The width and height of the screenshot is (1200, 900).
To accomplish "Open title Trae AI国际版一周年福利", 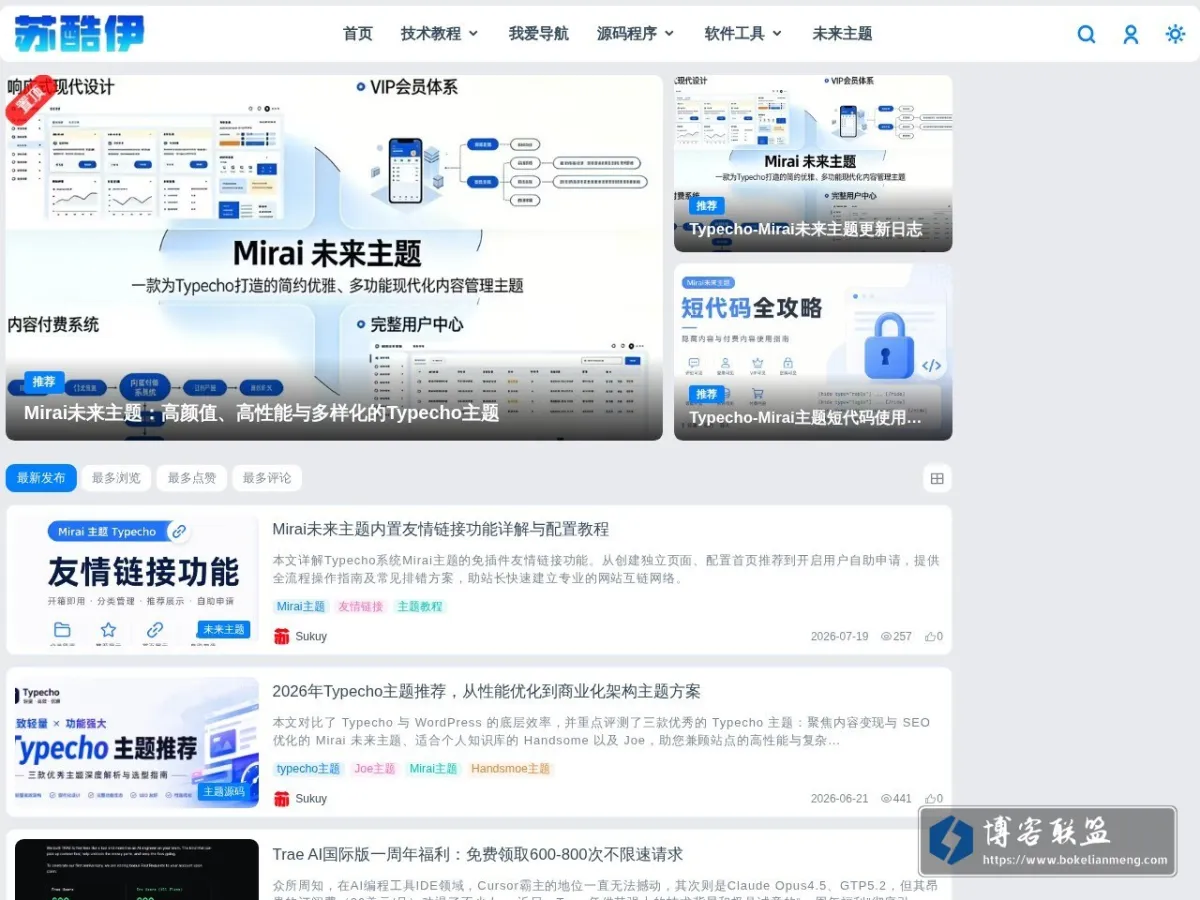I will [x=478, y=854].
